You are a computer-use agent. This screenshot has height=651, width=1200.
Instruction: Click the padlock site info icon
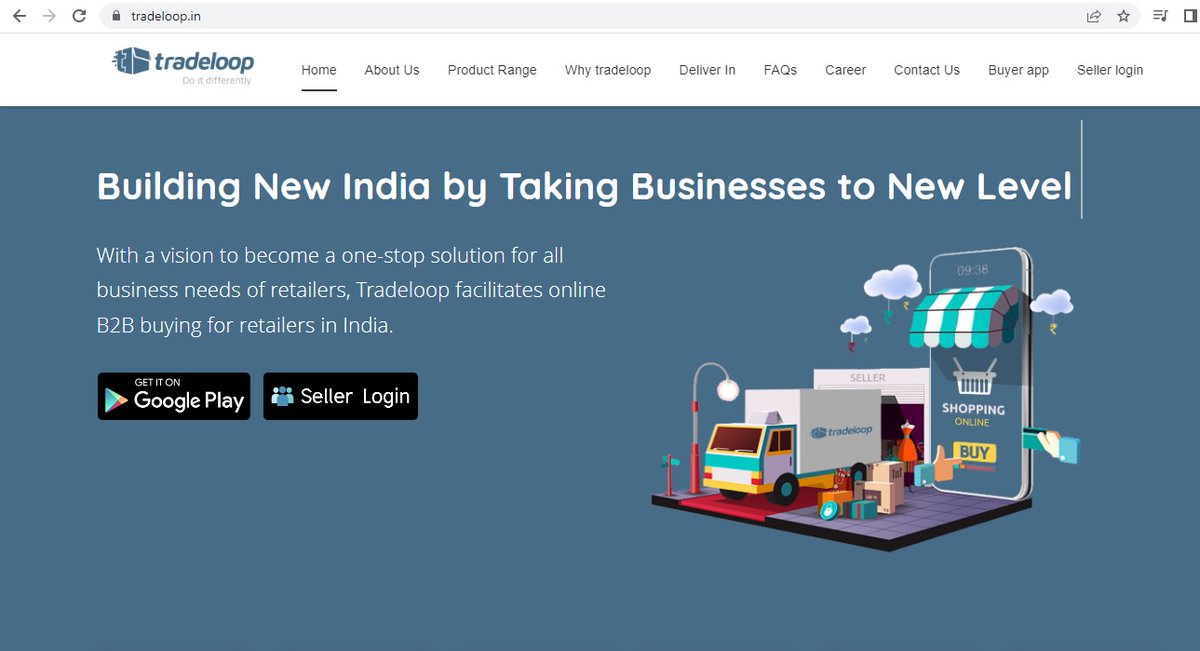(115, 16)
